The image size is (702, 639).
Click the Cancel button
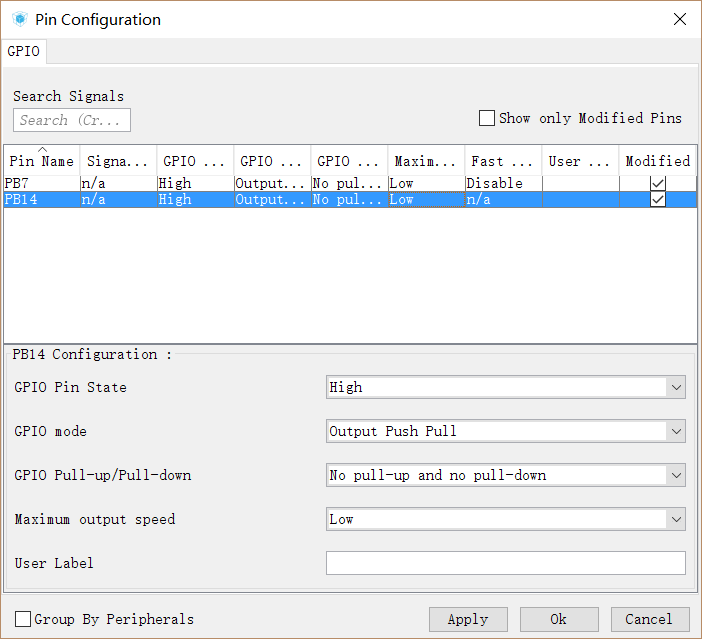(x=650, y=619)
